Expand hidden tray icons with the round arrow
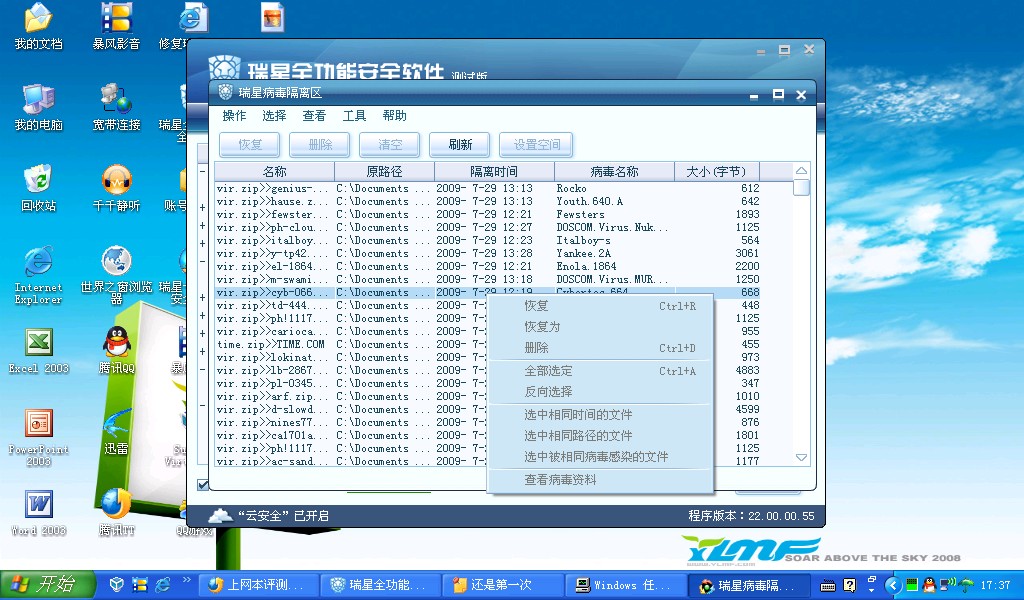This screenshot has height=600, width=1024. 893,585
